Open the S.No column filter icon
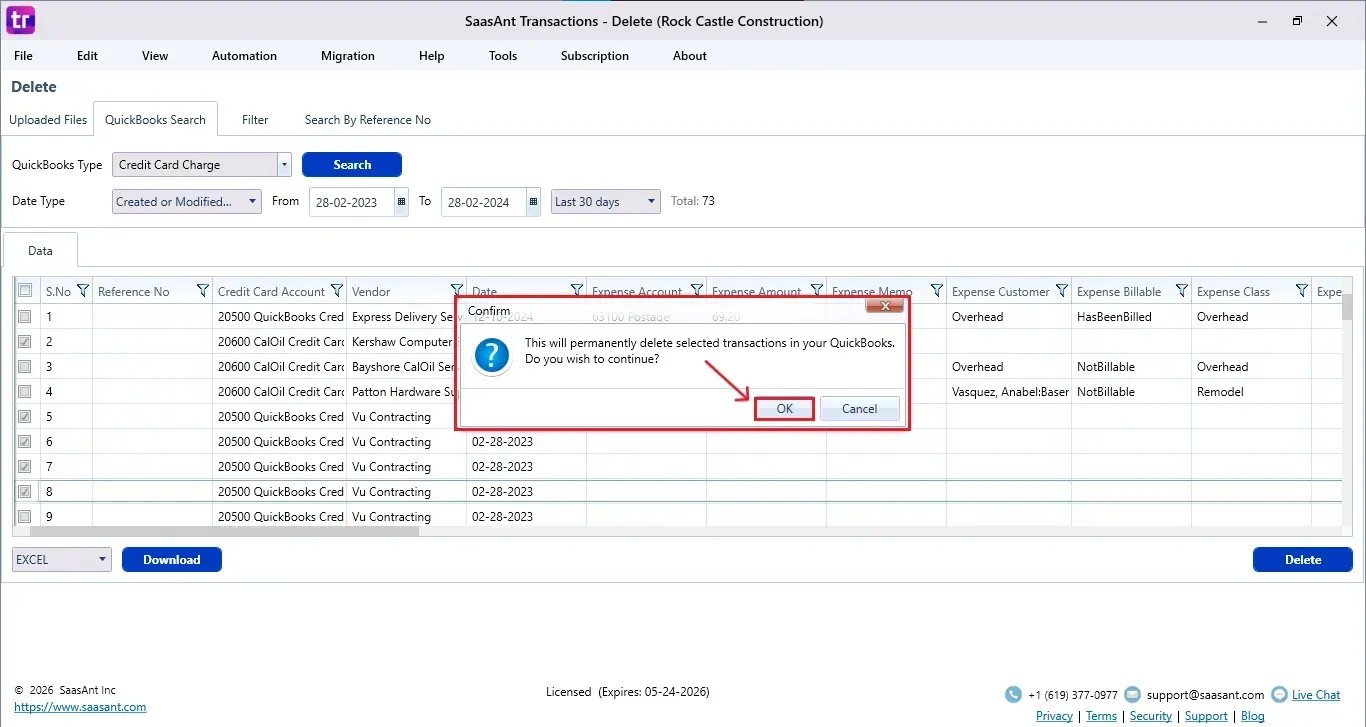1366x727 pixels. pos(83,291)
